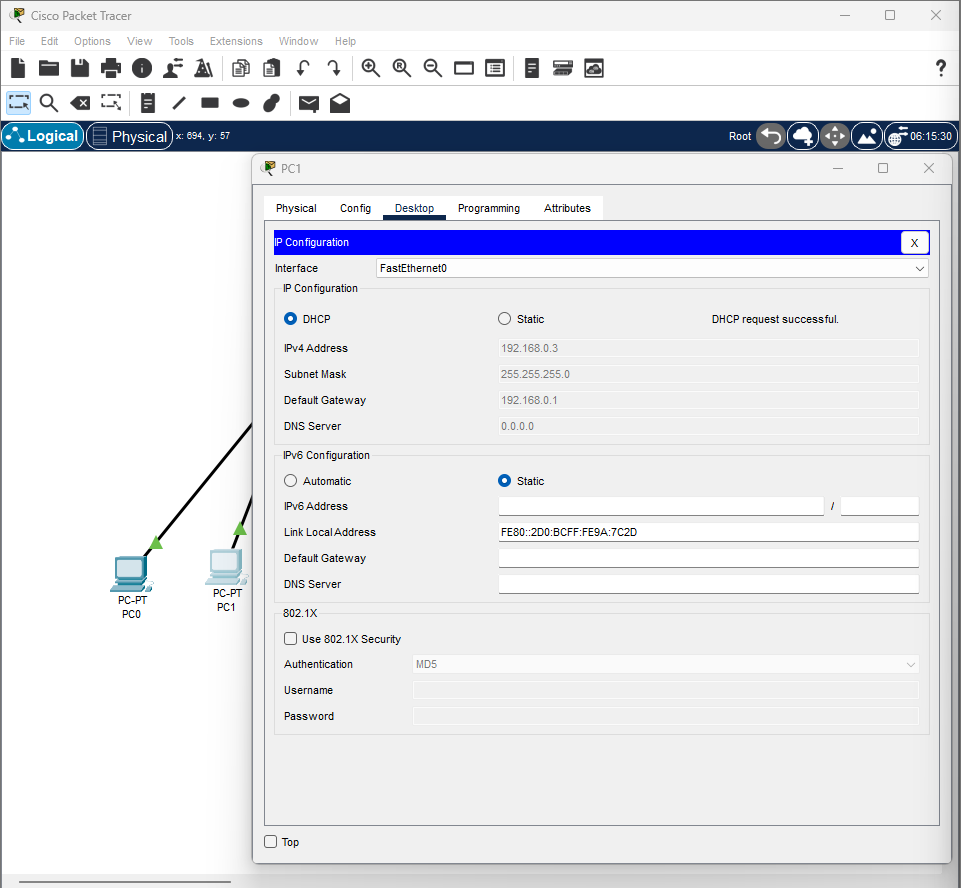Screen dimensions: 961x888
Task: Add a Simple PDU envelope
Action: pos(309,104)
